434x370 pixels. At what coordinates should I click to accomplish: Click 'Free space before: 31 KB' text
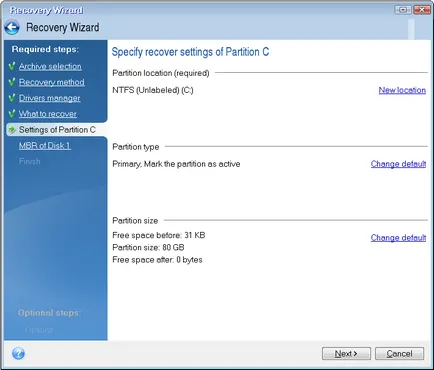pos(159,235)
